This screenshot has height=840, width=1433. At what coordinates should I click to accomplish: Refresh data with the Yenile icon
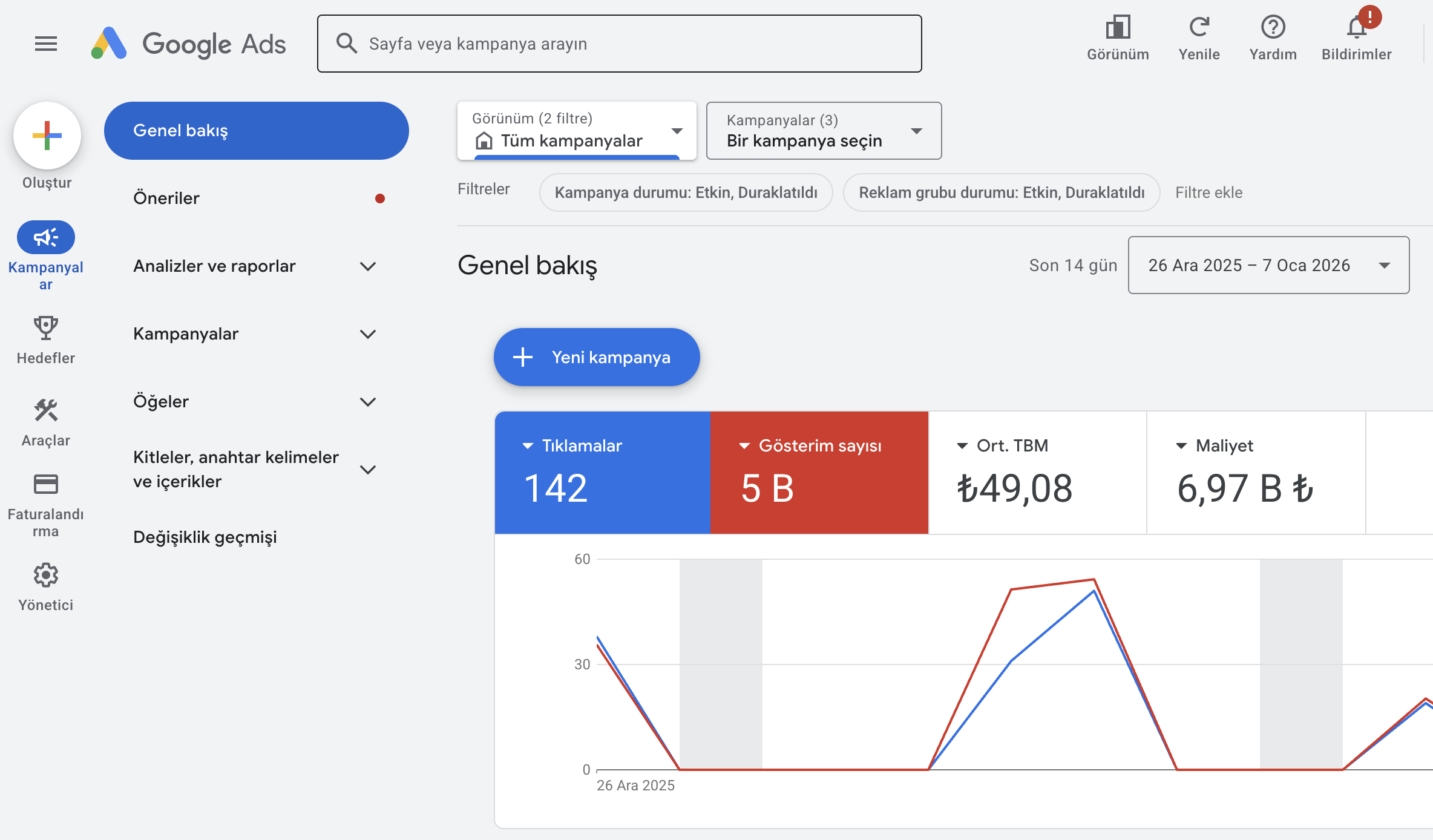click(x=1199, y=27)
